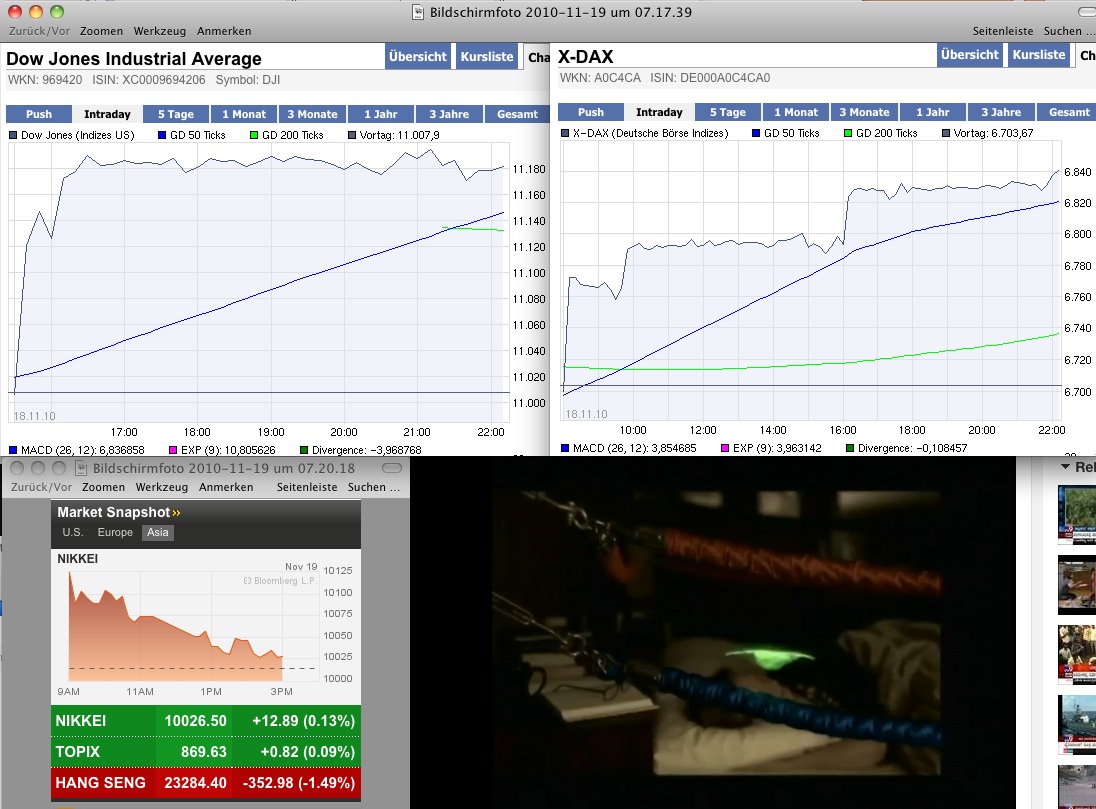
Task: Select the Europe tab in Market Snapshot
Action: (x=115, y=532)
